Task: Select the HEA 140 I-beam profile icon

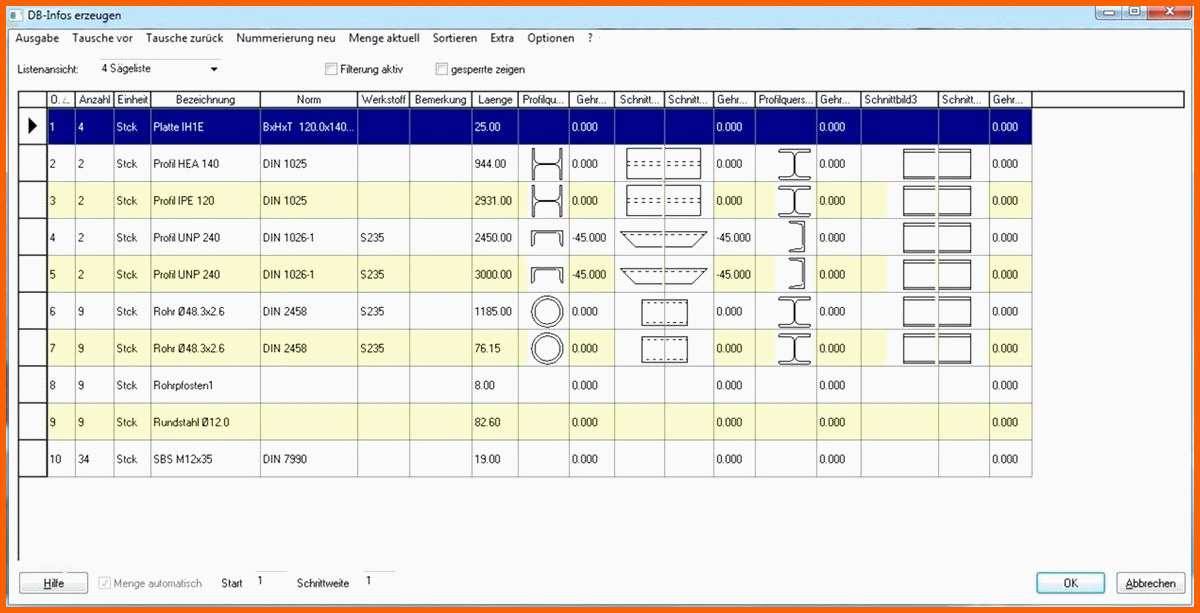Action: [x=547, y=163]
